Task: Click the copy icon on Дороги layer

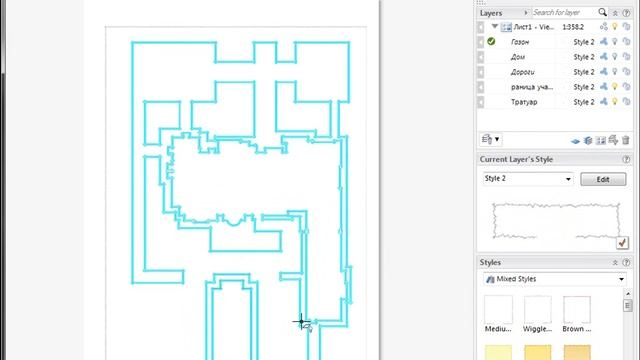Action: tap(627, 72)
